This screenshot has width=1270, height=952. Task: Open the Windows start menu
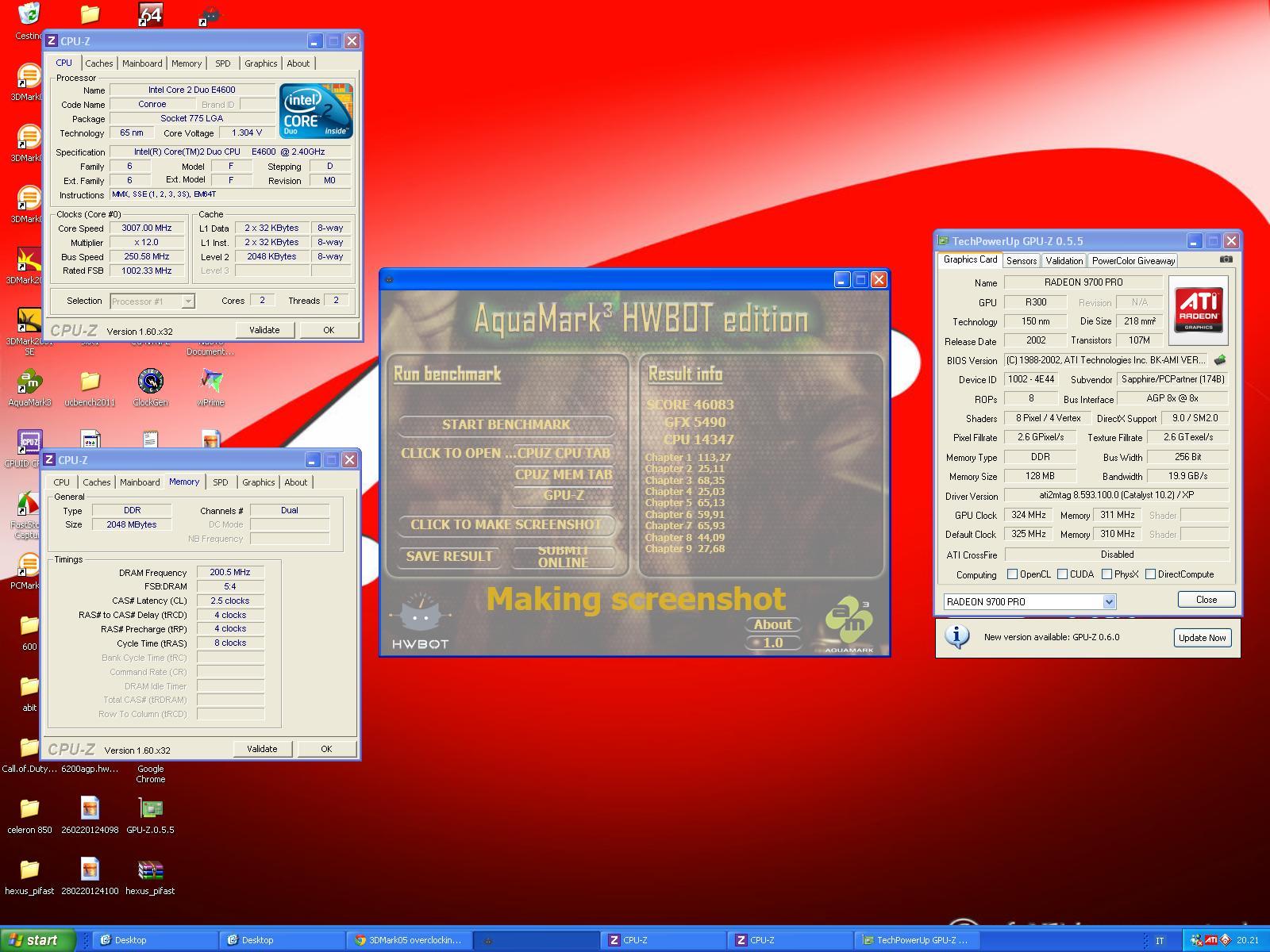[37, 940]
